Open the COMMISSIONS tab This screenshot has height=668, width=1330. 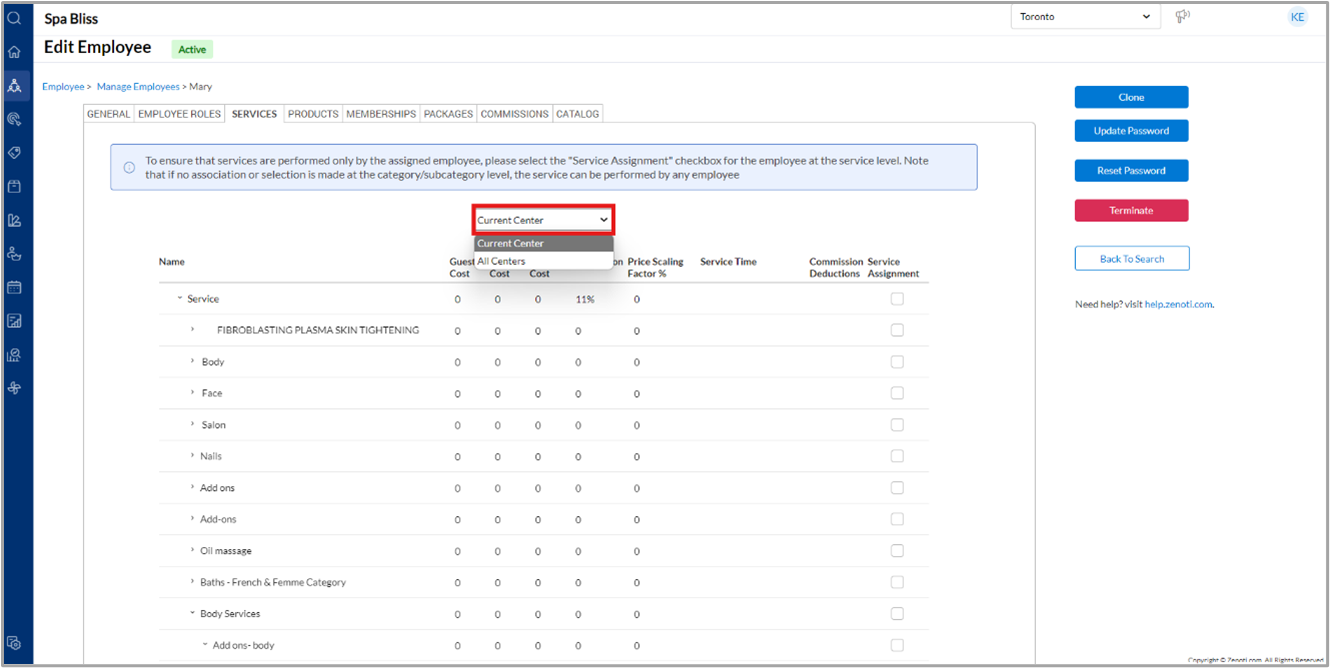tap(515, 114)
